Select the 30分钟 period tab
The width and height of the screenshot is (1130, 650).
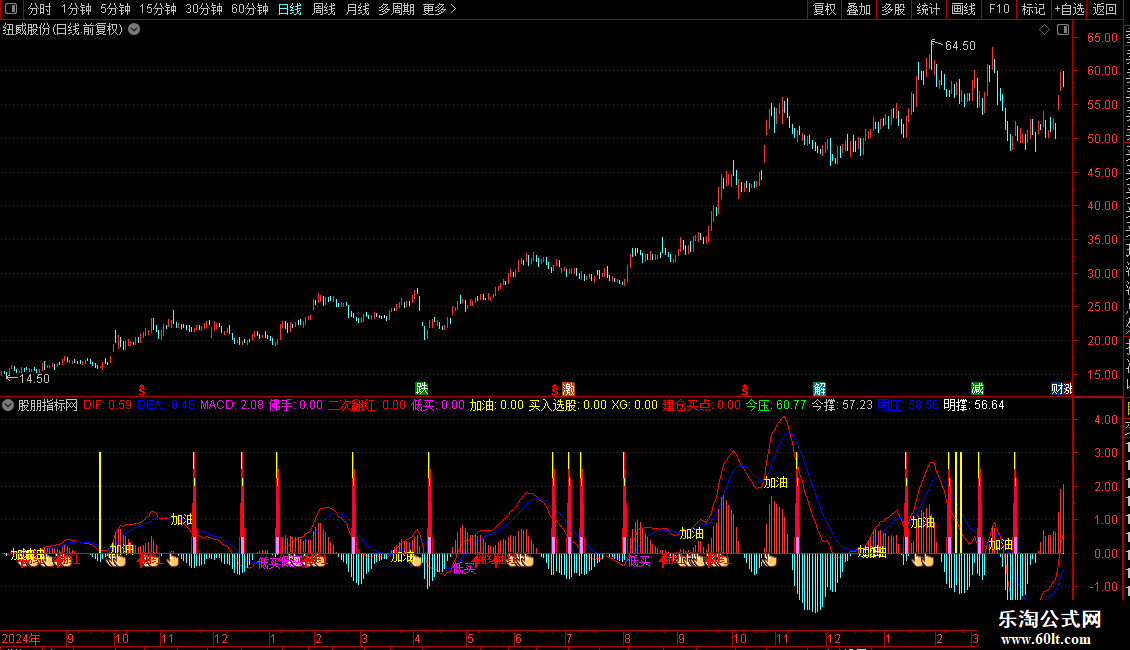(204, 9)
